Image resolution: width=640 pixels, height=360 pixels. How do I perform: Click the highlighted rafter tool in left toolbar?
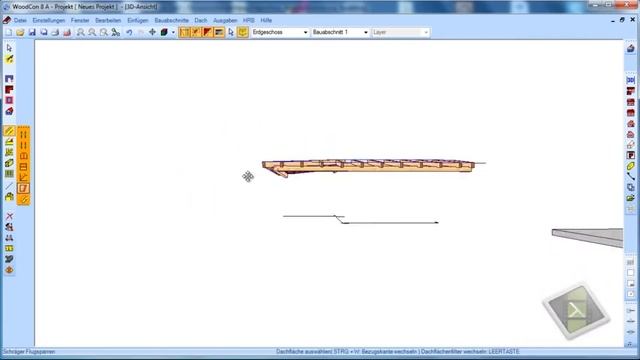[x=9, y=131]
